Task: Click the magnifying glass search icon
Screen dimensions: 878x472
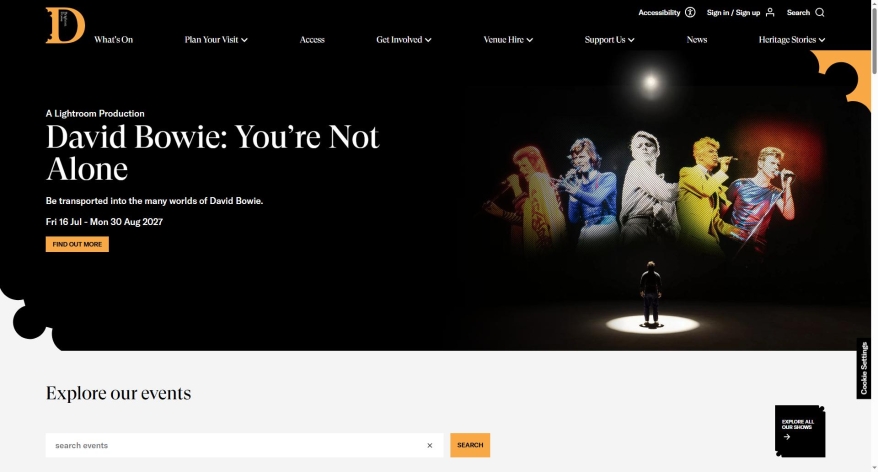Action: (x=819, y=12)
